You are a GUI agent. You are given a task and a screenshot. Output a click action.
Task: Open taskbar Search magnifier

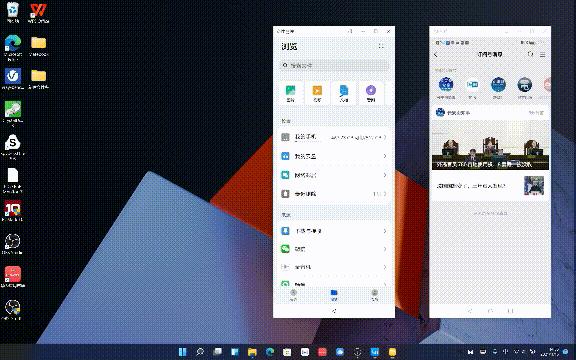200,352
